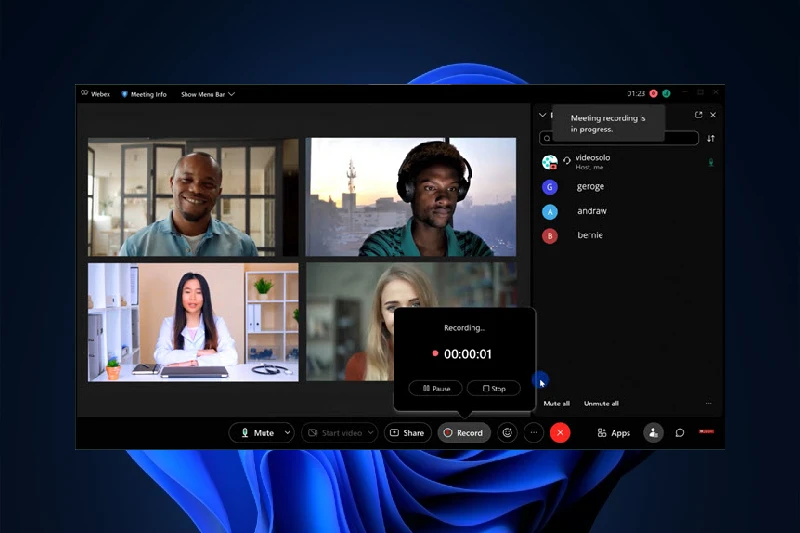800x533 pixels.
Task: Expand the Start video options arrow
Action: [370, 433]
